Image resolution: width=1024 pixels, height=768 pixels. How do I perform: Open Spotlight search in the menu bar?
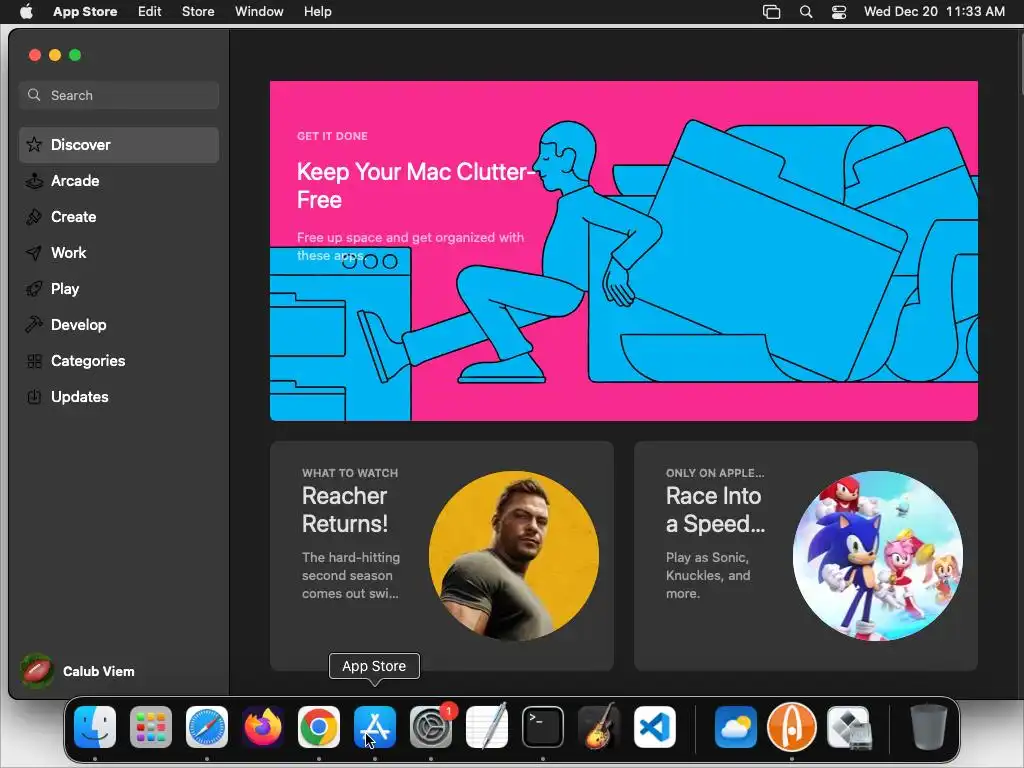pyautogui.click(x=806, y=12)
